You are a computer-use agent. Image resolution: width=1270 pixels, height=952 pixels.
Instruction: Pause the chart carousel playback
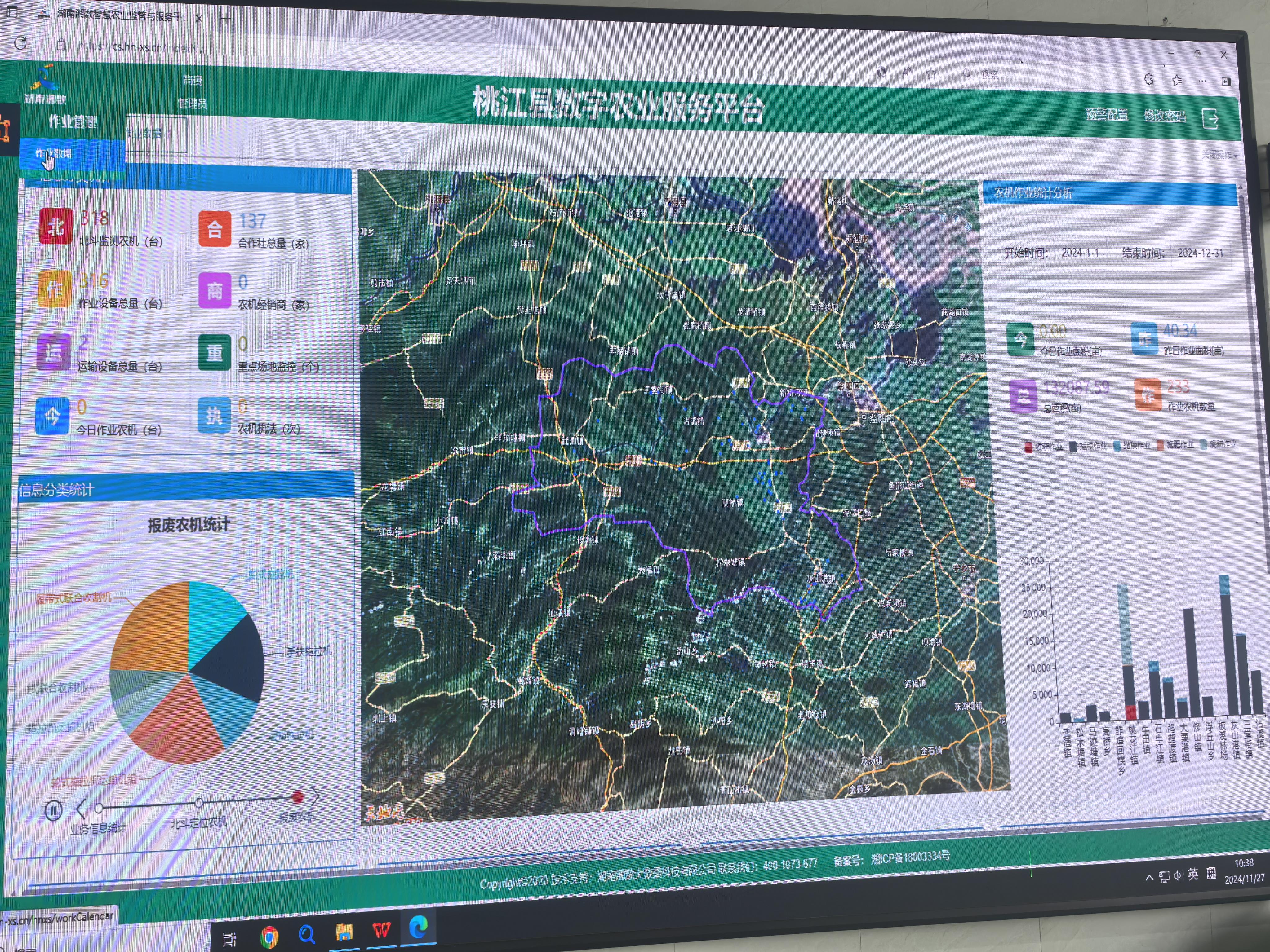click(53, 811)
